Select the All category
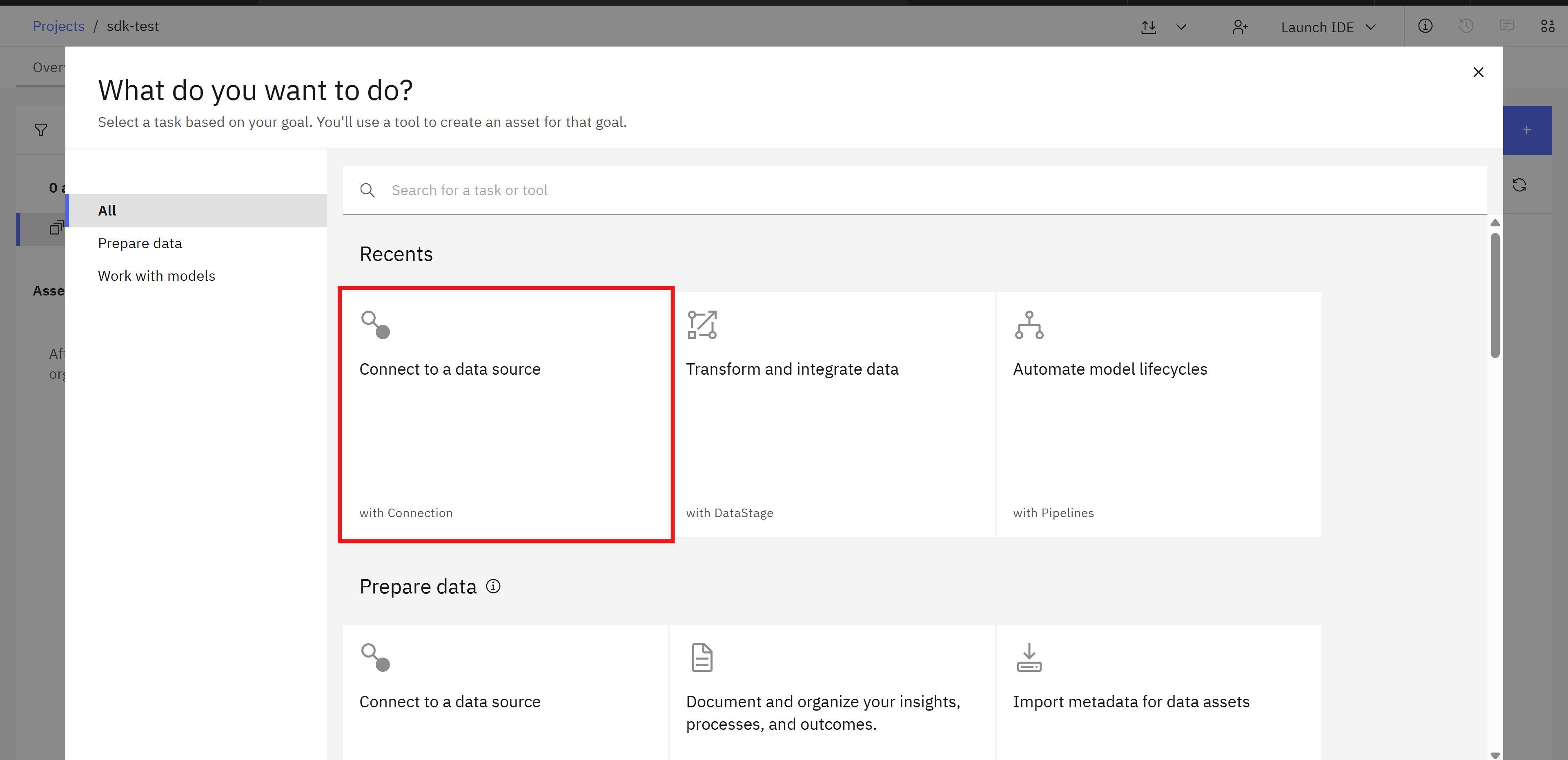The height and width of the screenshot is (760, 1568). click(x=196, y=211)
